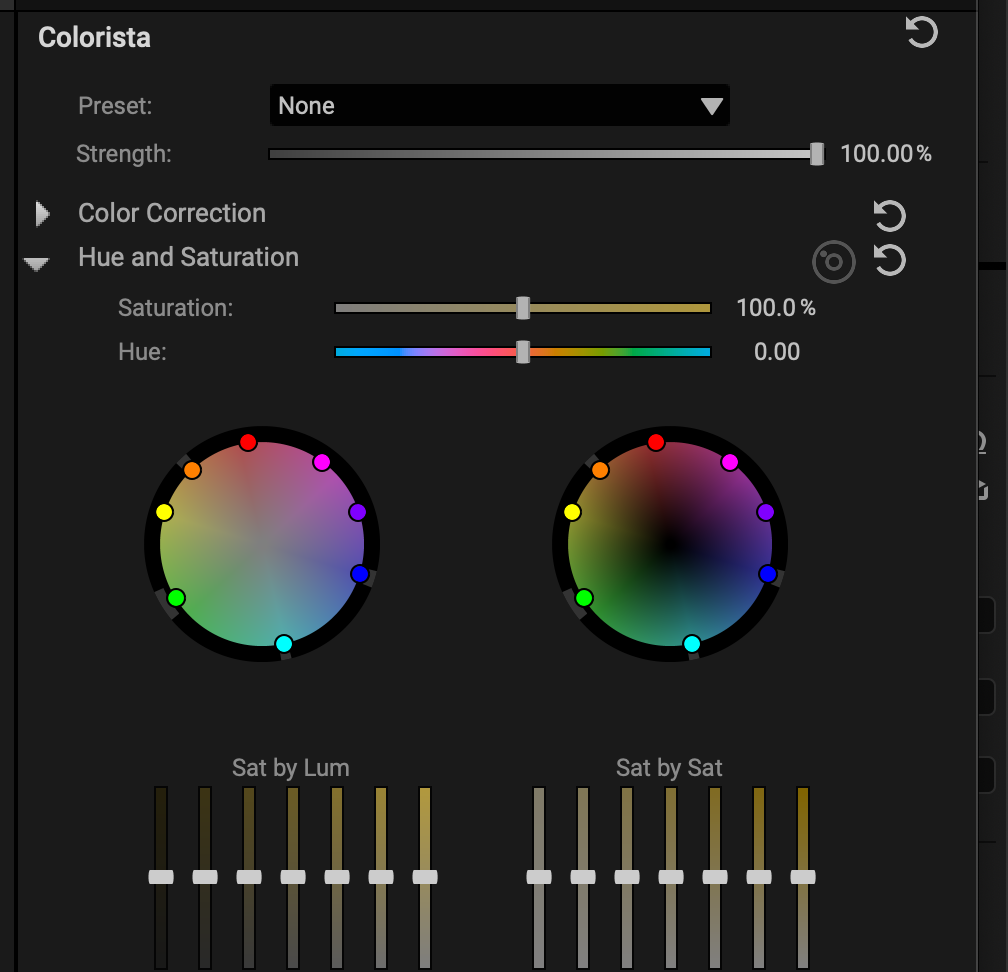Image resolution: width=1008 pixels, height=972 pixels.
Task: Click the Strength value 100.00 field
Action: (x=876, y=154)
